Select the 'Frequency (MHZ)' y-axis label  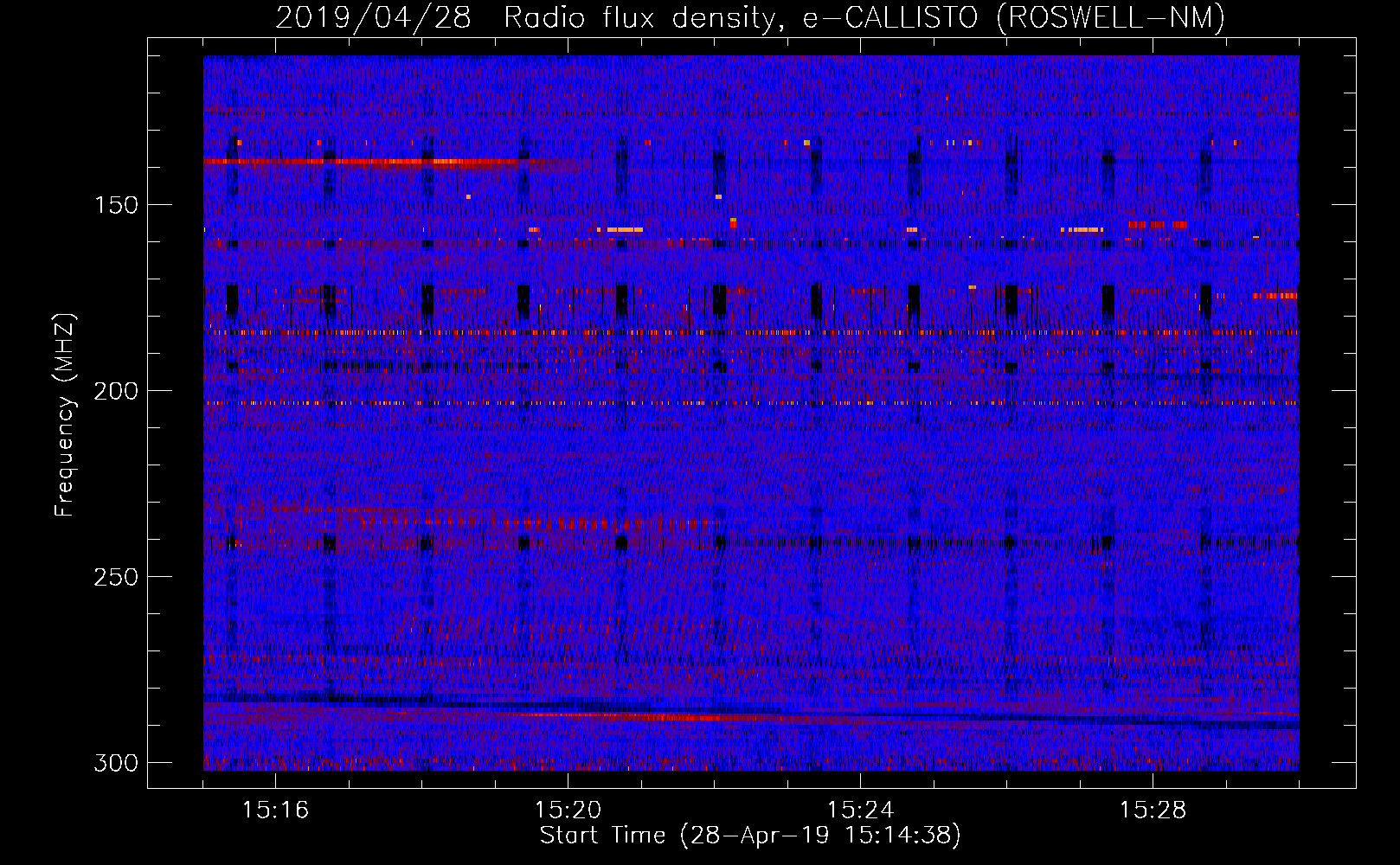tap(65, 414)
